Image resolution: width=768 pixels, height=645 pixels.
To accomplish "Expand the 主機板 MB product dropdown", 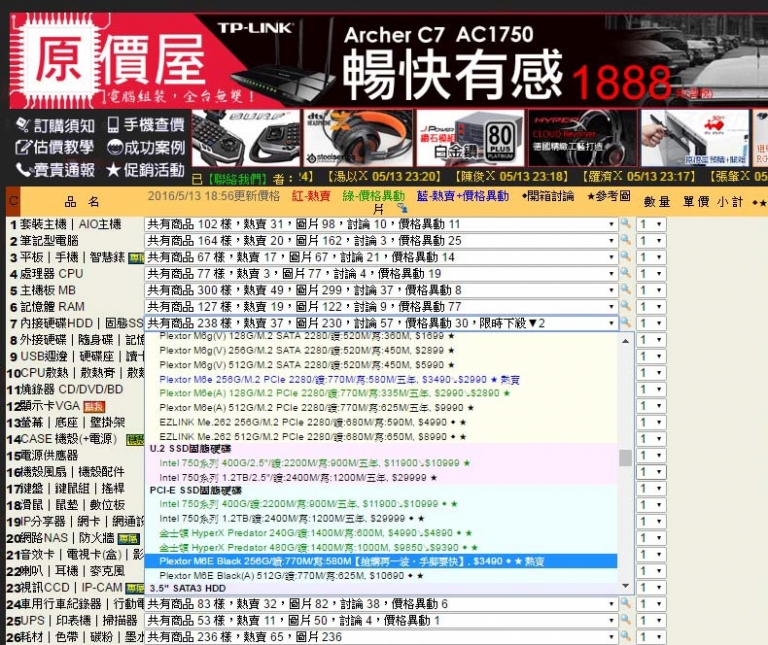I will (x=381, y=290).
